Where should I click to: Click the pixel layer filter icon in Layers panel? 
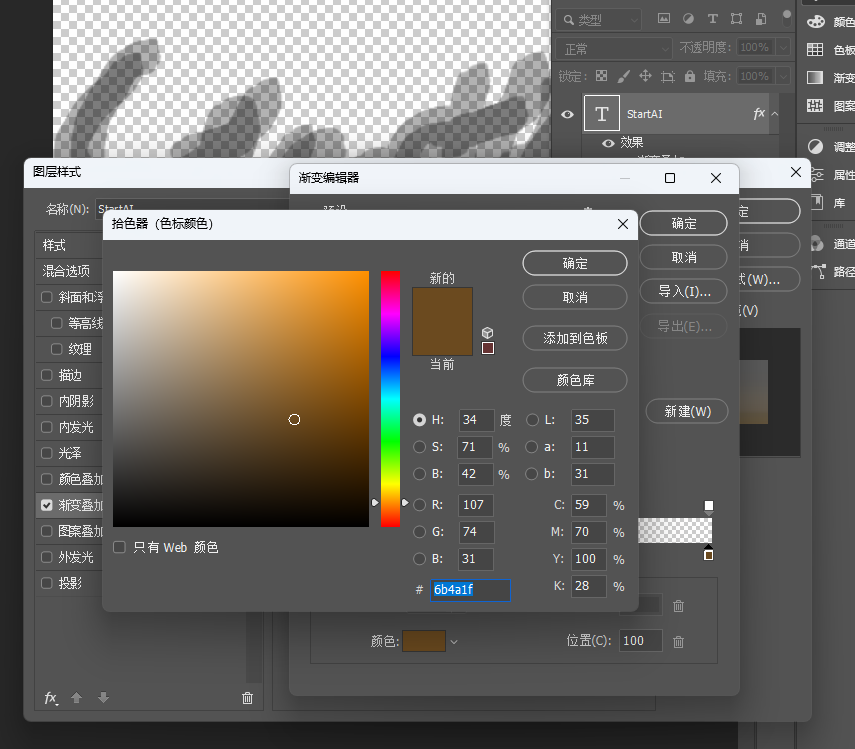664,19
